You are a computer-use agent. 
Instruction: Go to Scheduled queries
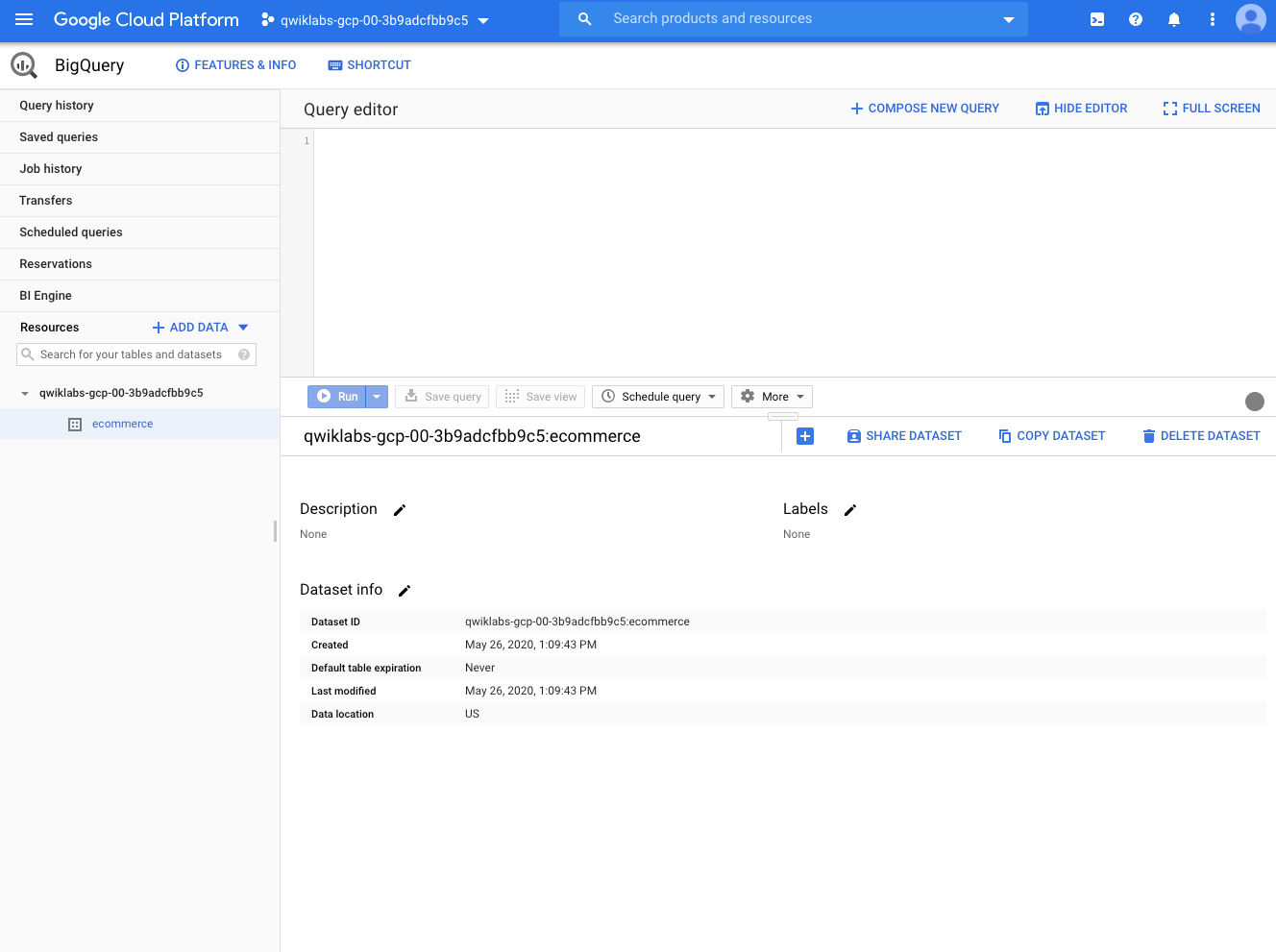[71, 232]
